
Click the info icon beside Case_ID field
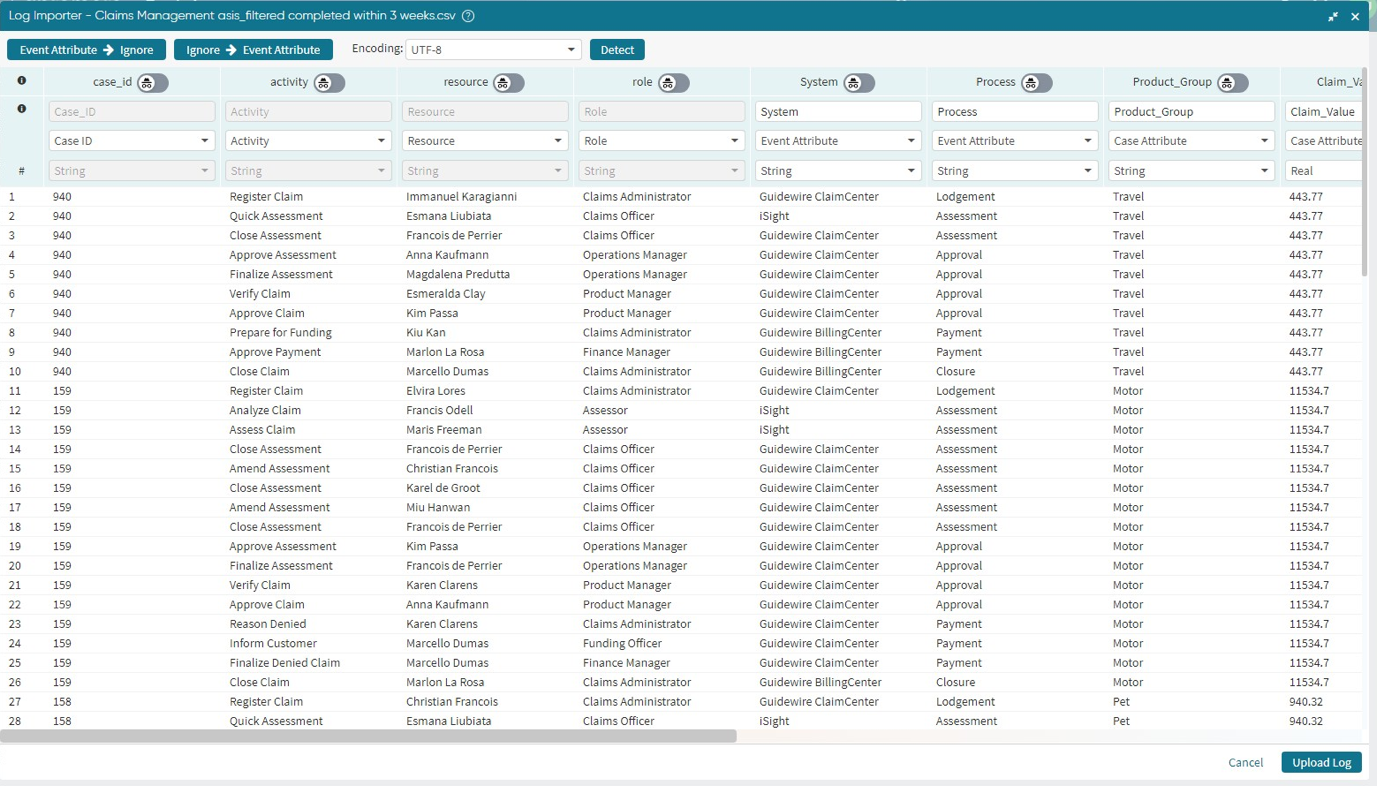tap(21, 109)
